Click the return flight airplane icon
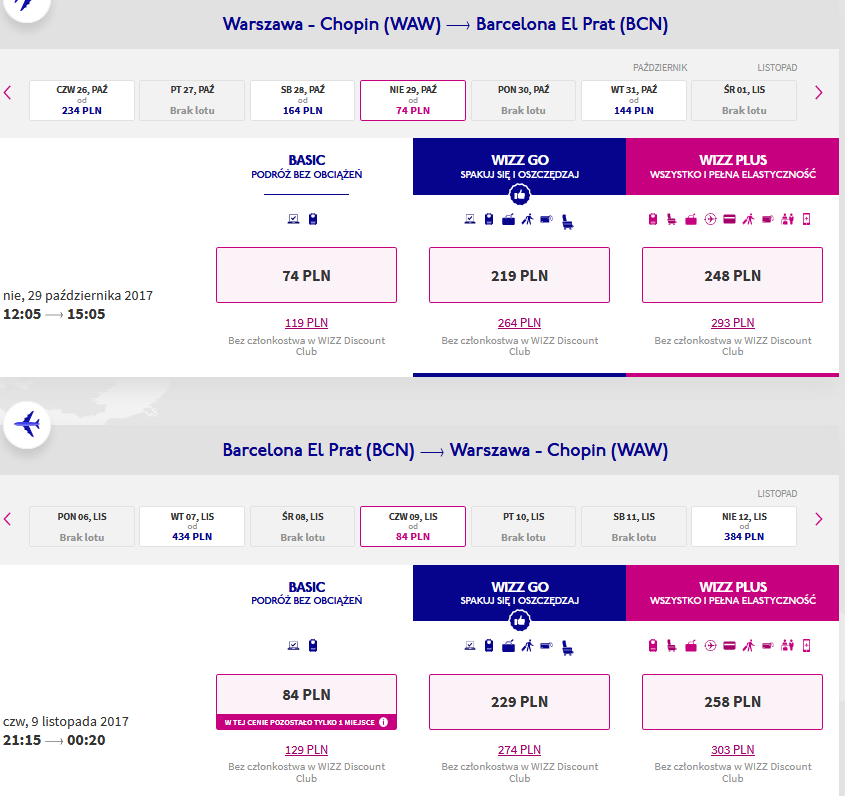This screenshot has height=796, width=845. pos(27,424)
